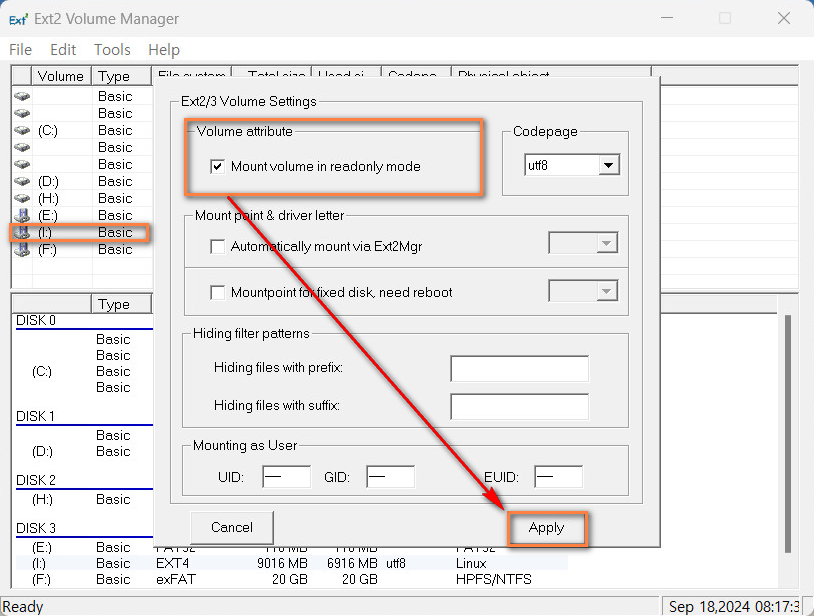Click the first unlabeled drive icon in volume list

tap(22, 96)
